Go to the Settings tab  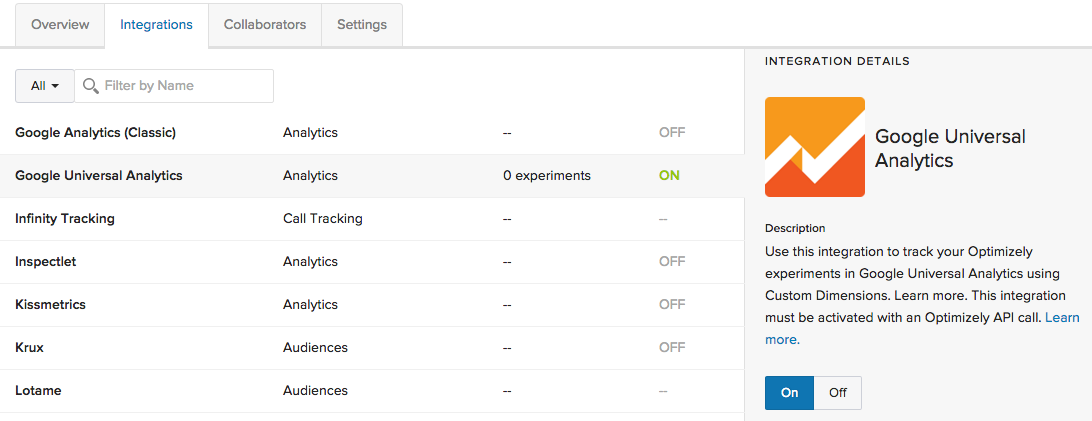pyautogui.click(x=362, y=24)
